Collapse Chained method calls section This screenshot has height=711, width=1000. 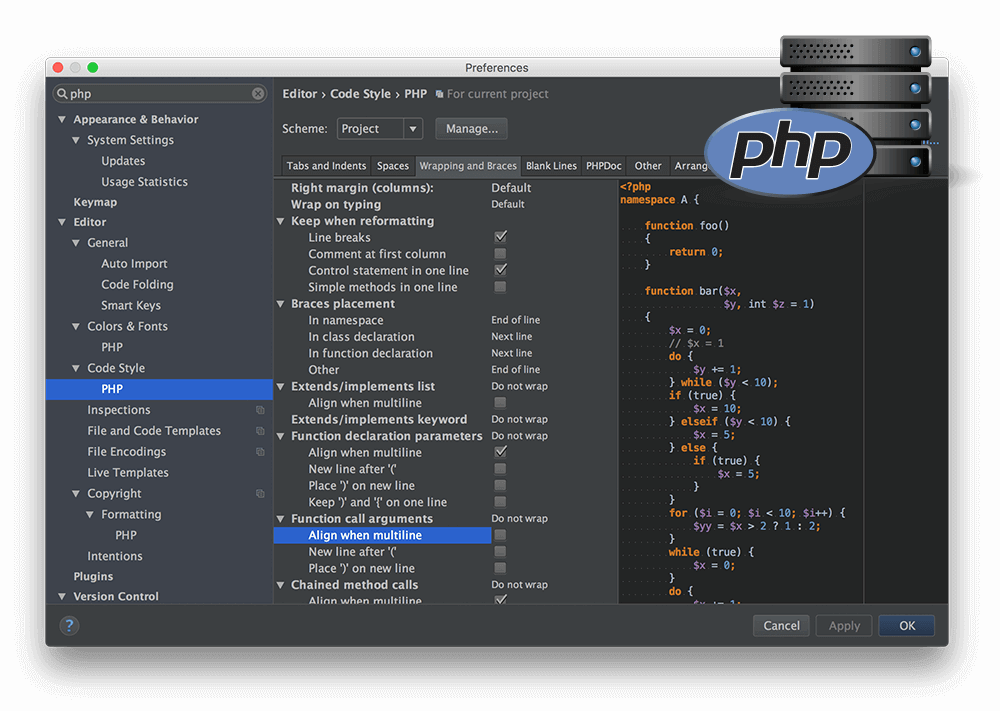[281, 585]
